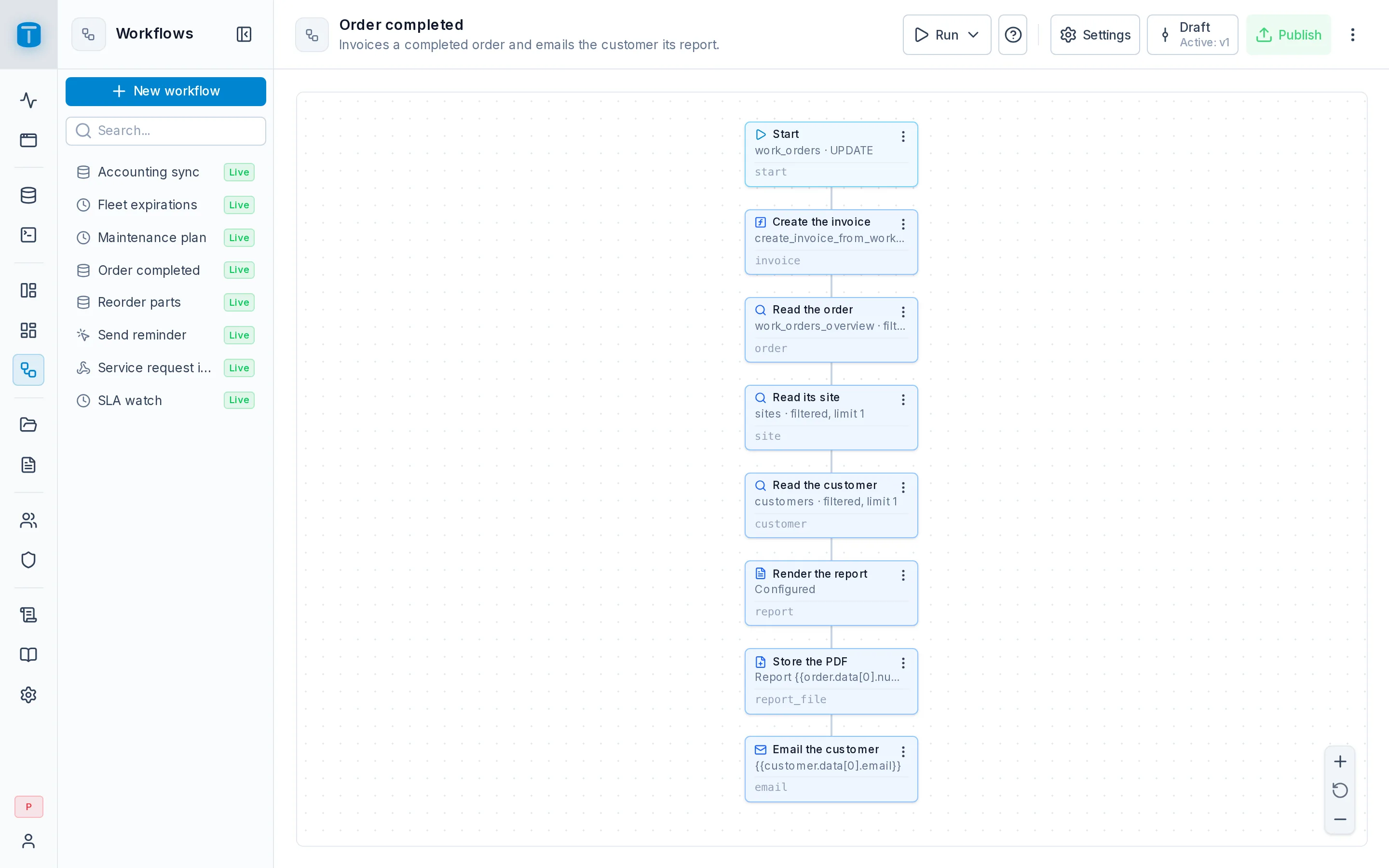Open the Run dropdown menu
Image resolution: width=1389 pixels, height=868 pixels.
(x=946, y=35)
